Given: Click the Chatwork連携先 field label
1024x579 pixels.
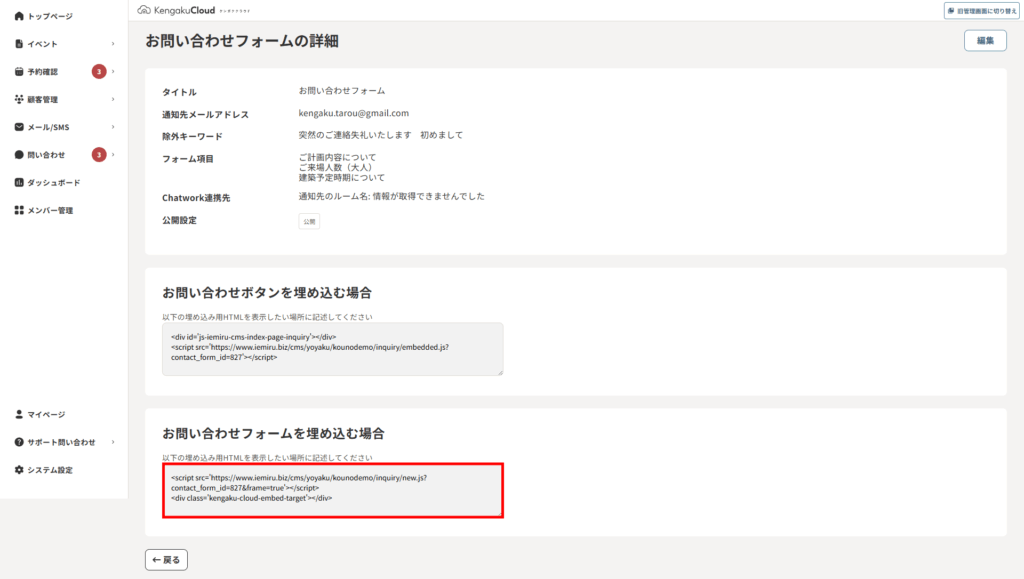Looking at the screenshot, I should [x=196, y=198].
